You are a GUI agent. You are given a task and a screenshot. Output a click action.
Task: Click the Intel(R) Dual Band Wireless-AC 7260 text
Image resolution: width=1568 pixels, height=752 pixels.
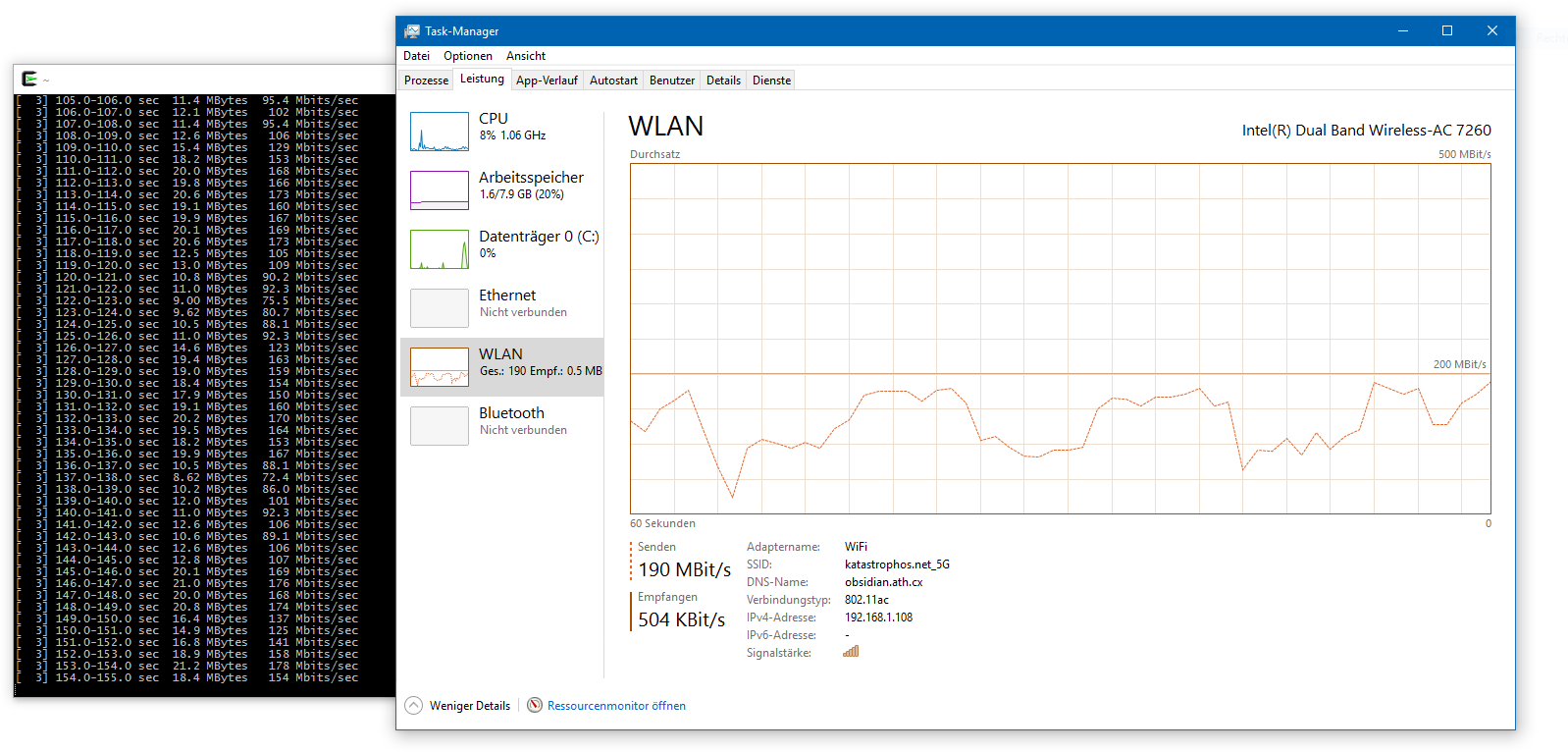[1367, 131]
